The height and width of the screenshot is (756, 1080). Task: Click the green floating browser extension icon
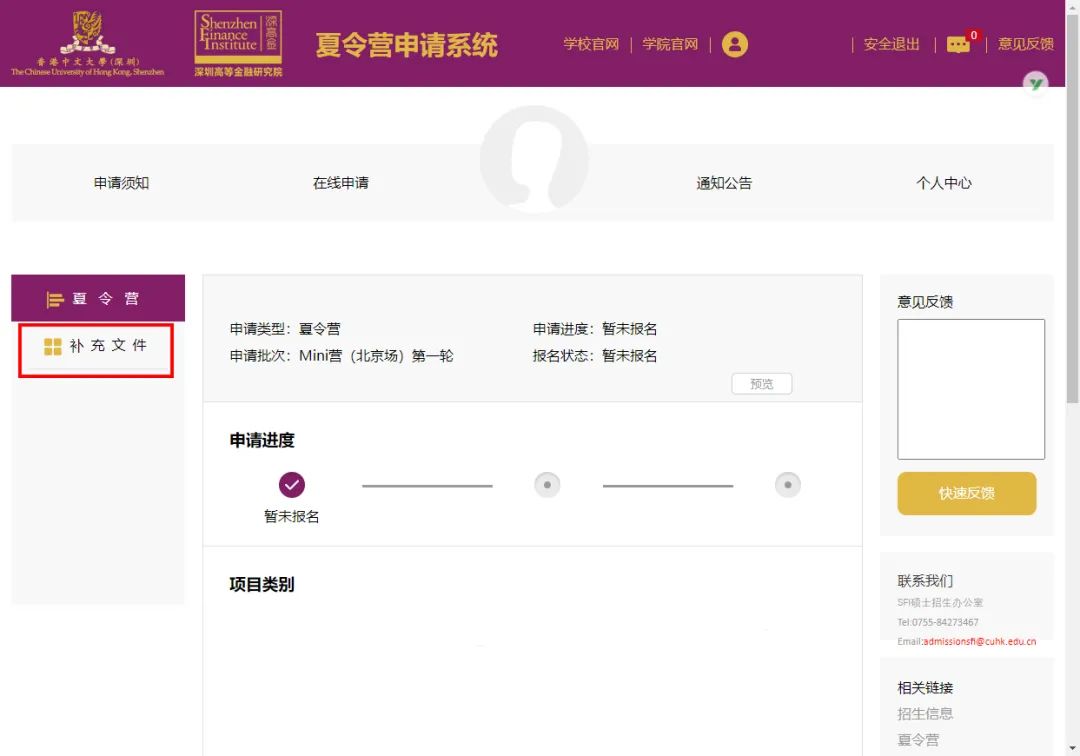(1035, 84)
